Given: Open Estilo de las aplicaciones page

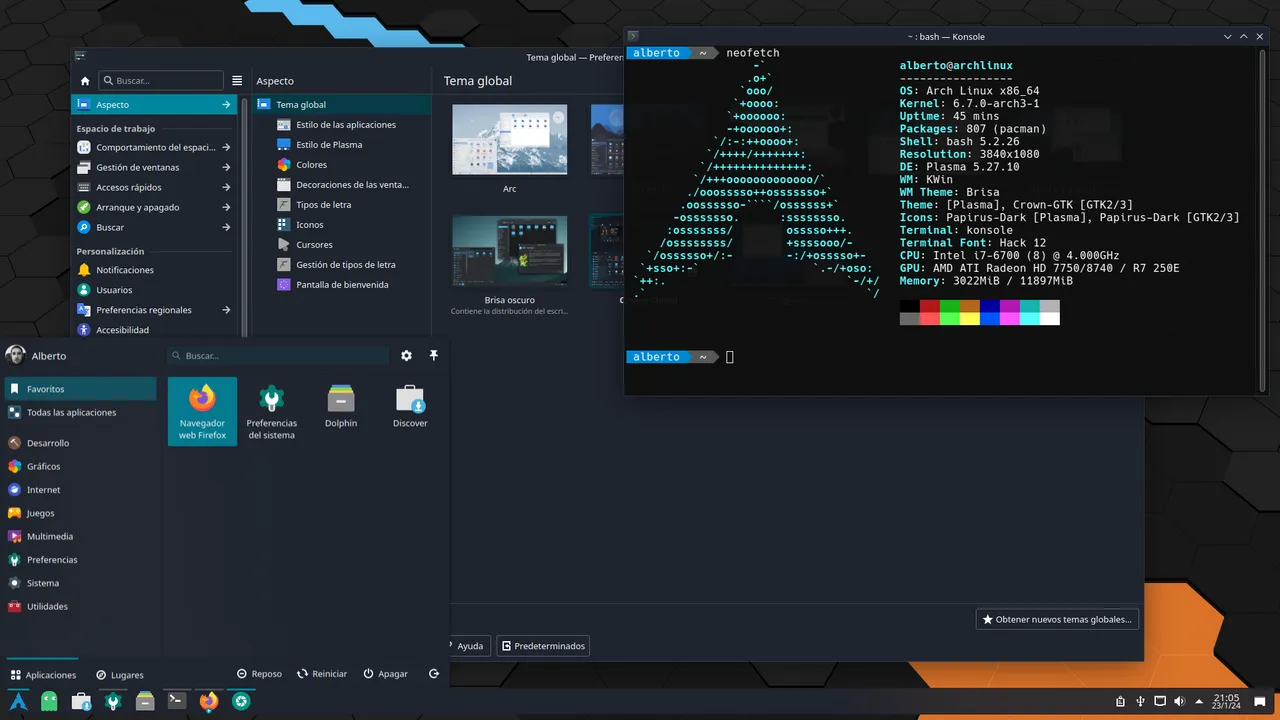Looking at the screenshot, I should [x=341, y=124].
